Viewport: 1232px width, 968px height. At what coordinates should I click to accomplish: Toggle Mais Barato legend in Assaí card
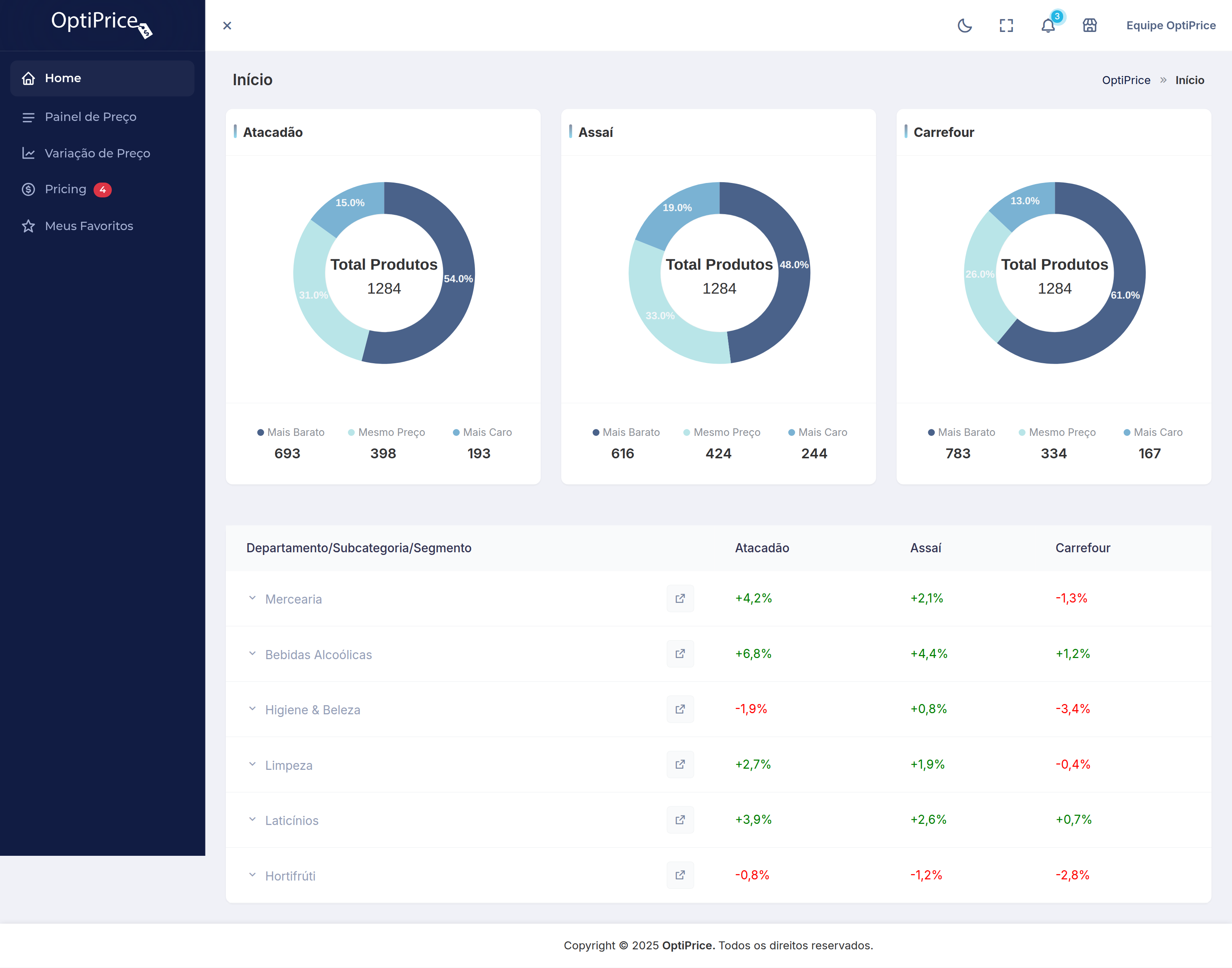coord(626,432)
